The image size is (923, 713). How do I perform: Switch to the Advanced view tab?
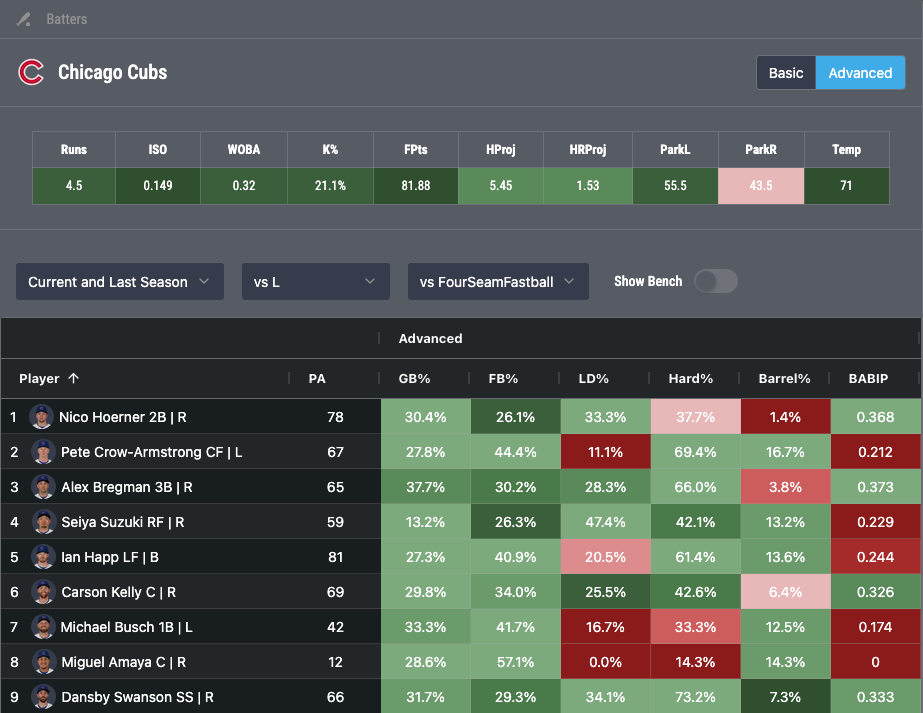[860, 73]
